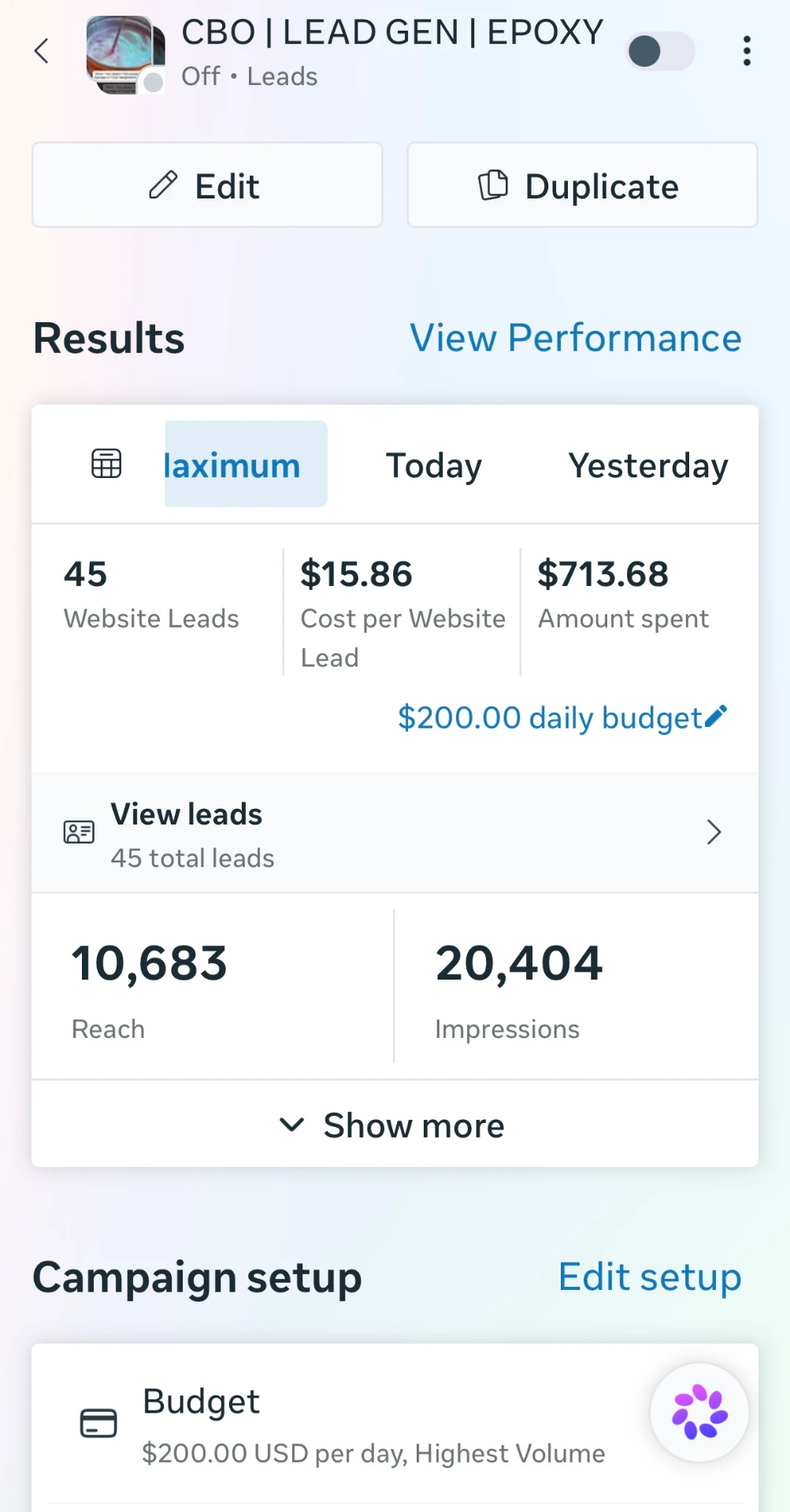The image size is (790, 1512).
Task: Open the View leads row
Action: point(395,833)
